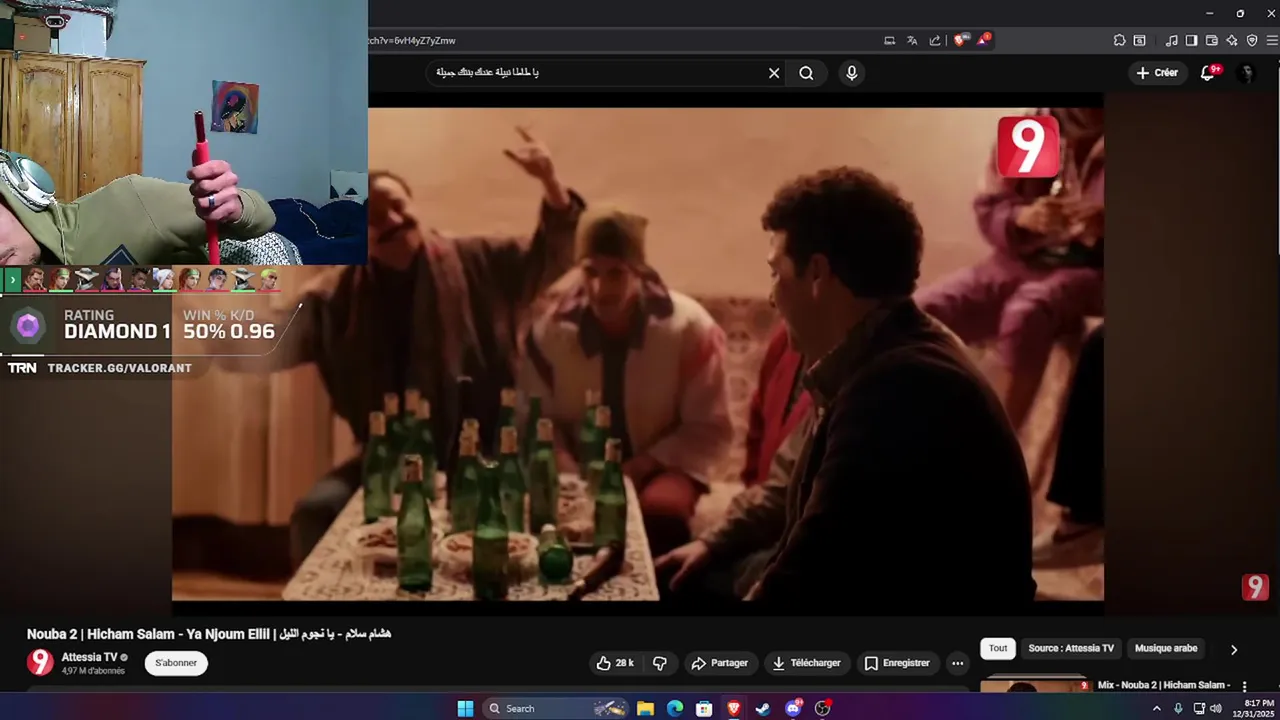Toggle the browser sidebar panel icon
This screenshot has height=720, width=1280.
click(x=1191, y=41)
